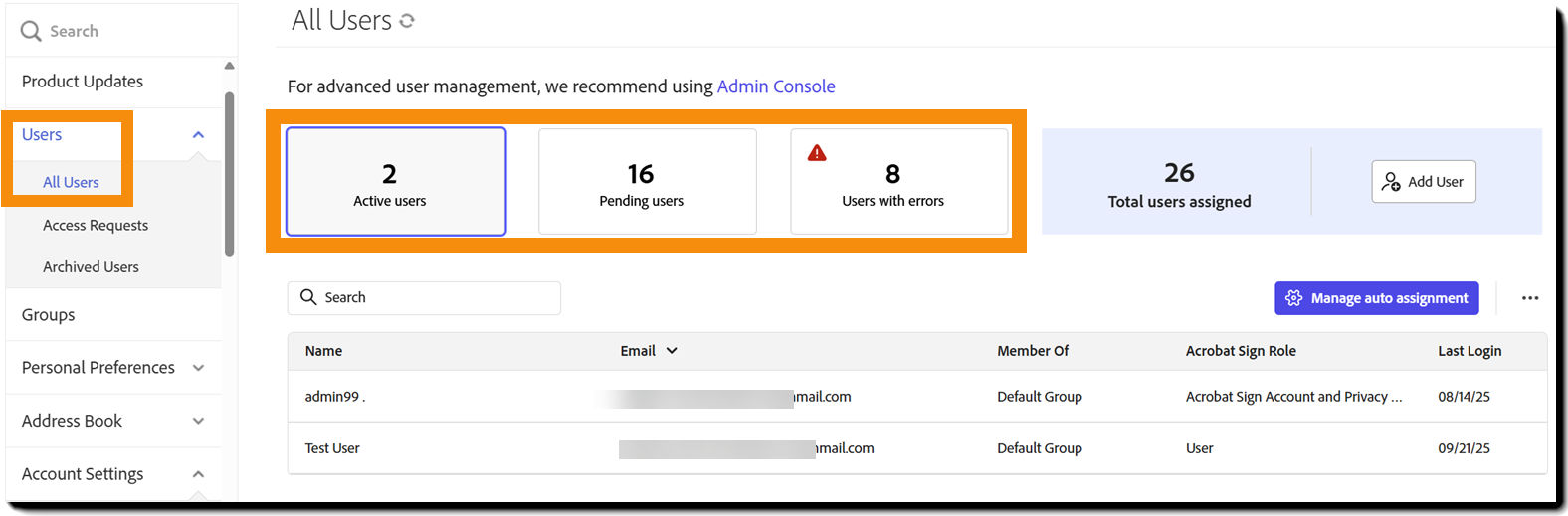Go to Archived Users
The width and height of the screenshot is (1568, 516).
point(91,267)
